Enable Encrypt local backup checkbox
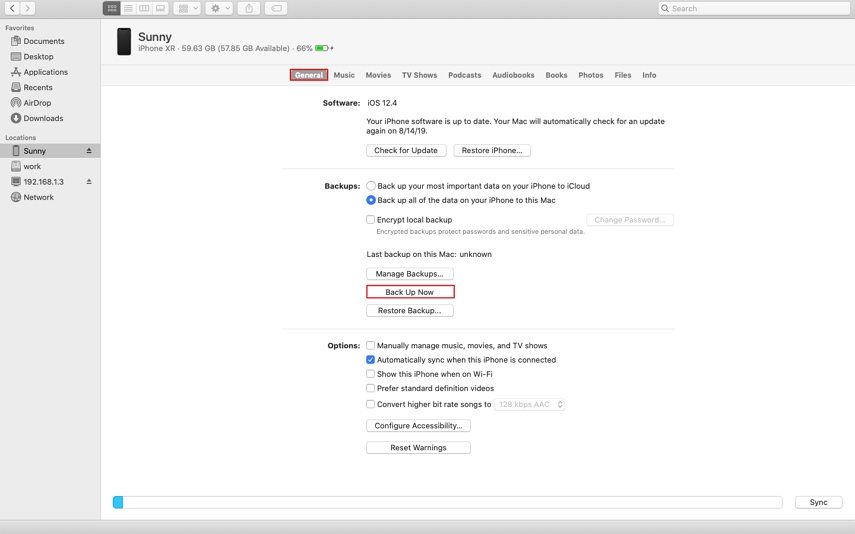The image size is (855, 534). coord(371,220)
